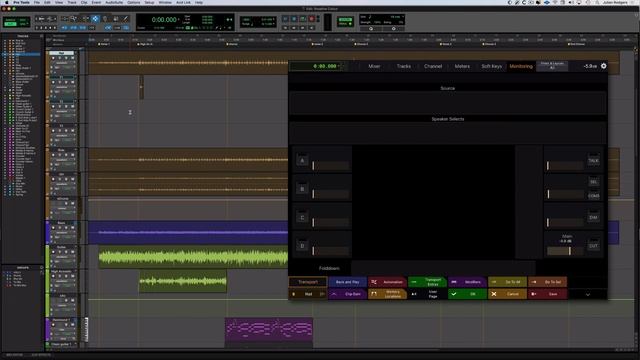Click the main counter time display
This screenshot has width=640, height=360.
coord(164,19)
